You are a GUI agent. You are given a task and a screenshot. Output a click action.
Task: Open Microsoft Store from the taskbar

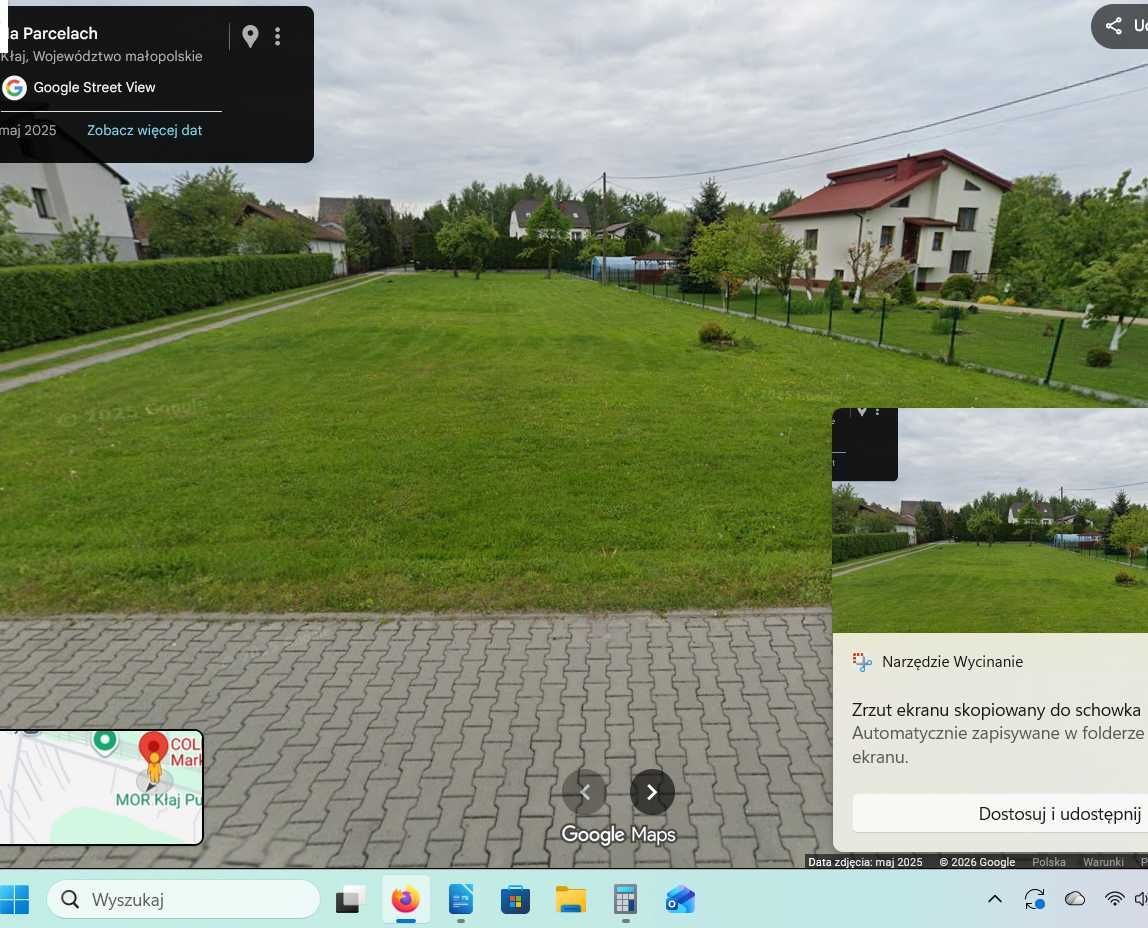tap(514, 899)
